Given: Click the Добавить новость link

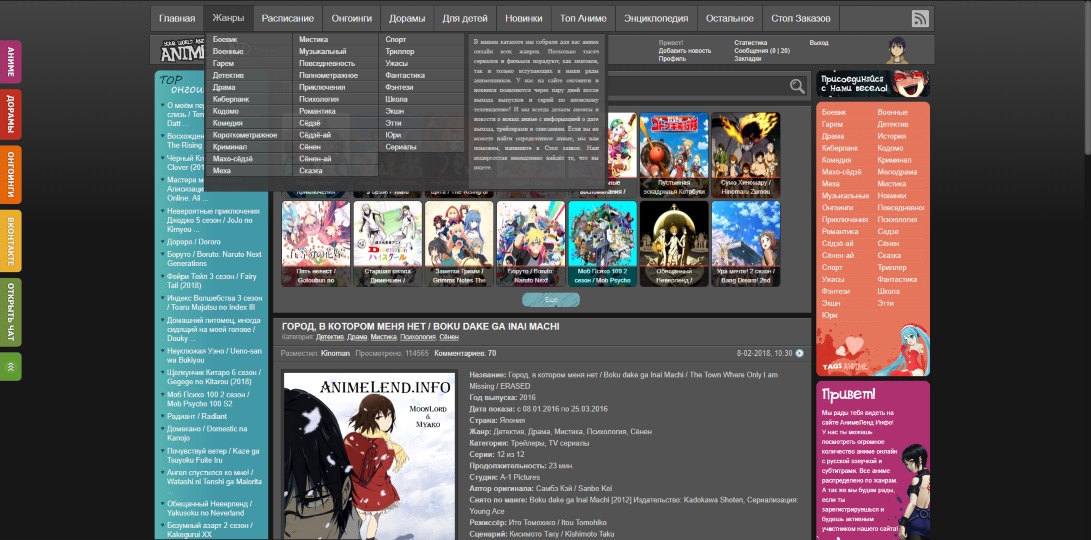Looking at the screenshot, I should coord(685,51).
